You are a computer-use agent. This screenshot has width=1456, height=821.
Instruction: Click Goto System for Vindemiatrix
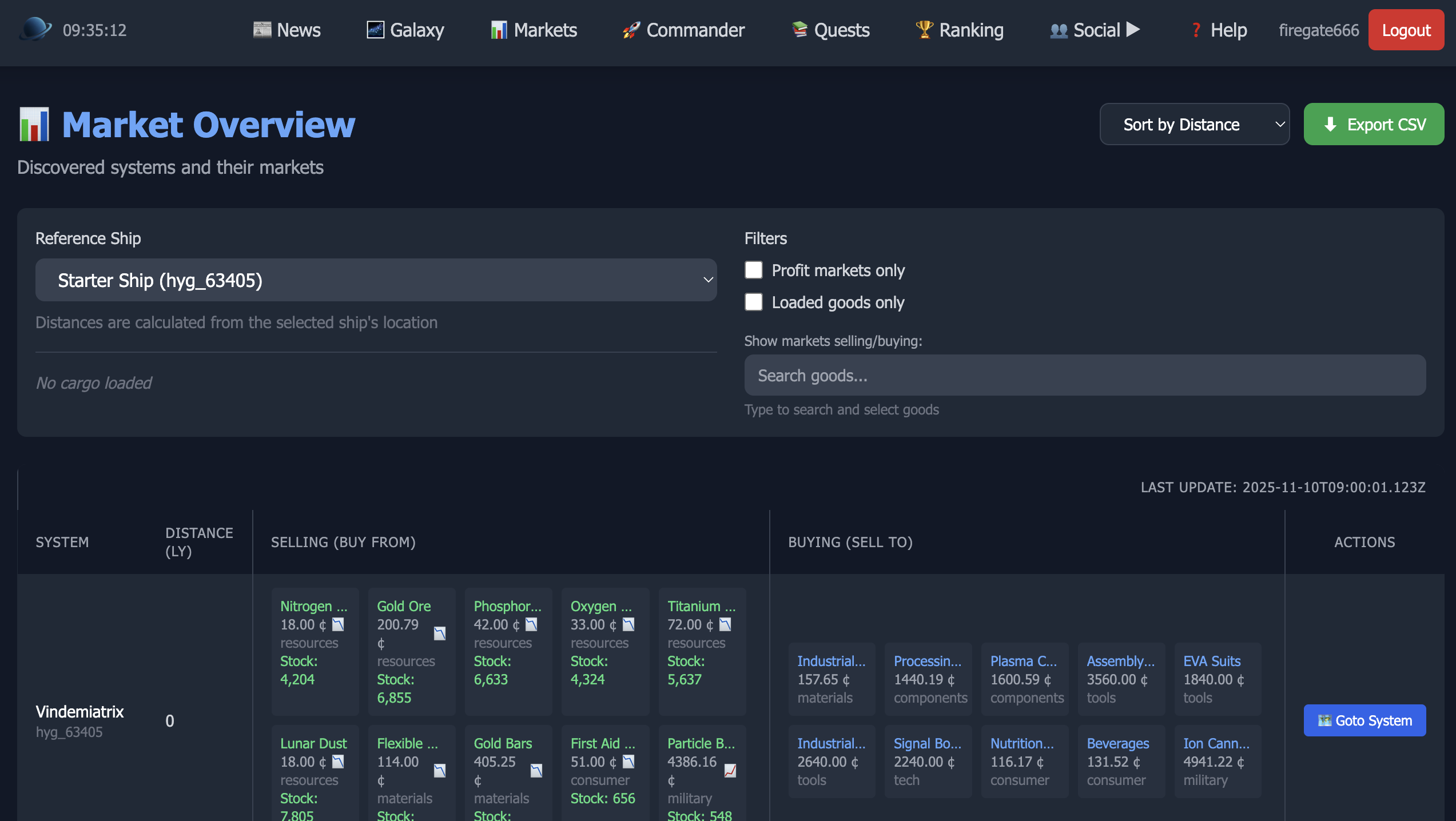[x=1364, y=720]
